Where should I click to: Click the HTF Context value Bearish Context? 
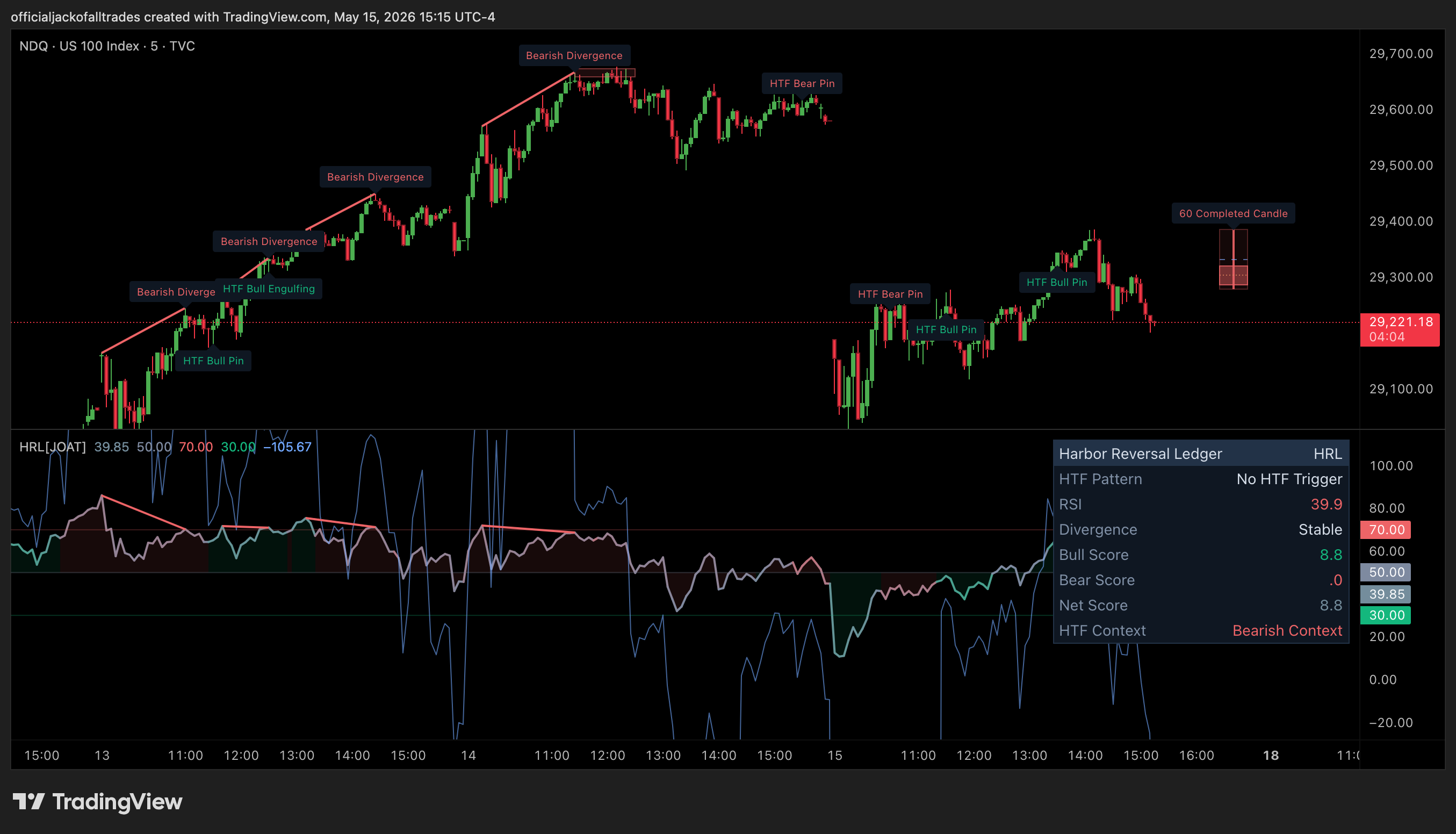1287,630
